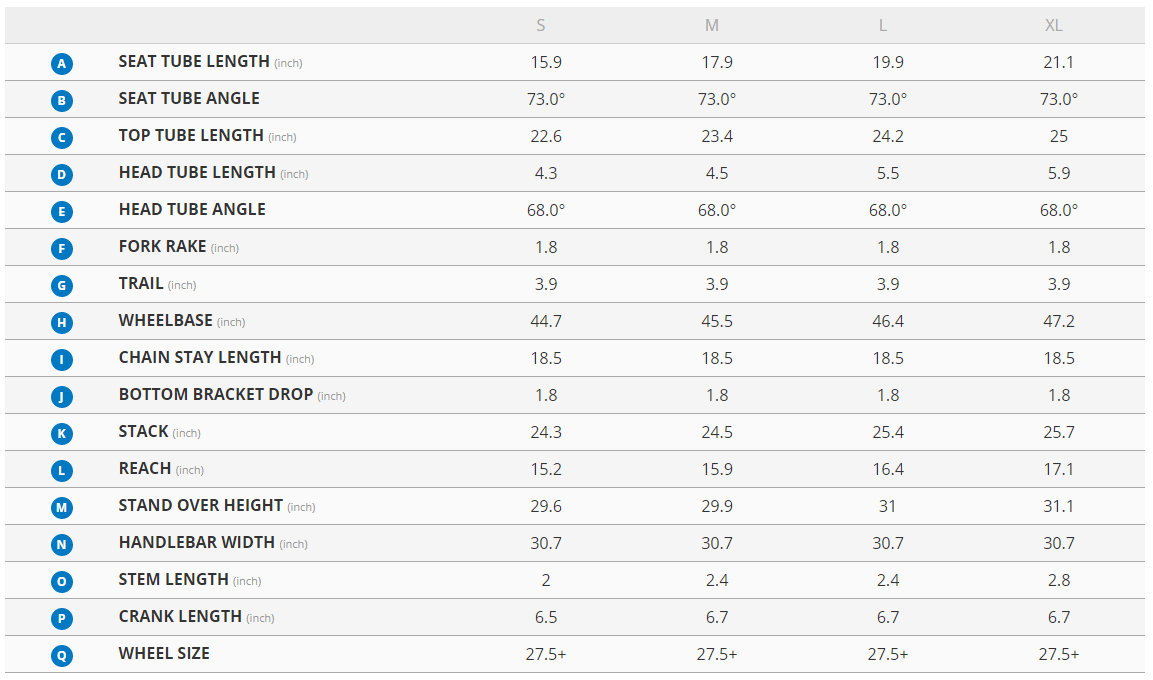
Task: Click the P circle icon for Crank Length
Action: pyautogui.click(x=62, y=619)
